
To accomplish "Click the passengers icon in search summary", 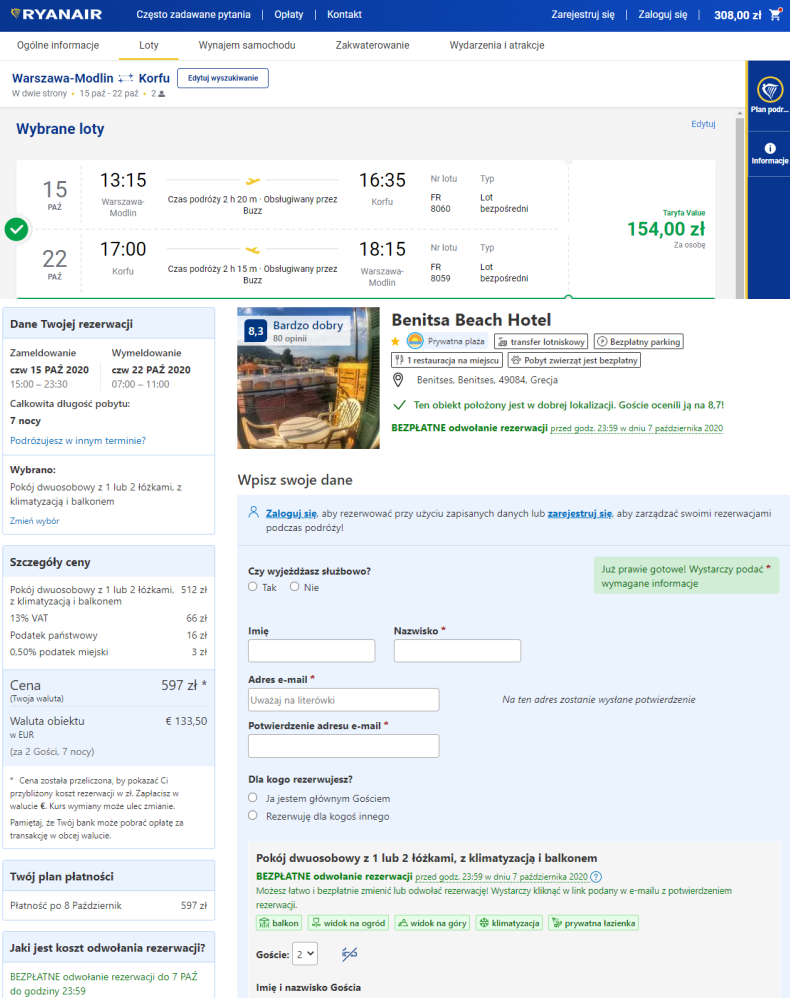I will [x=162, y=94].
